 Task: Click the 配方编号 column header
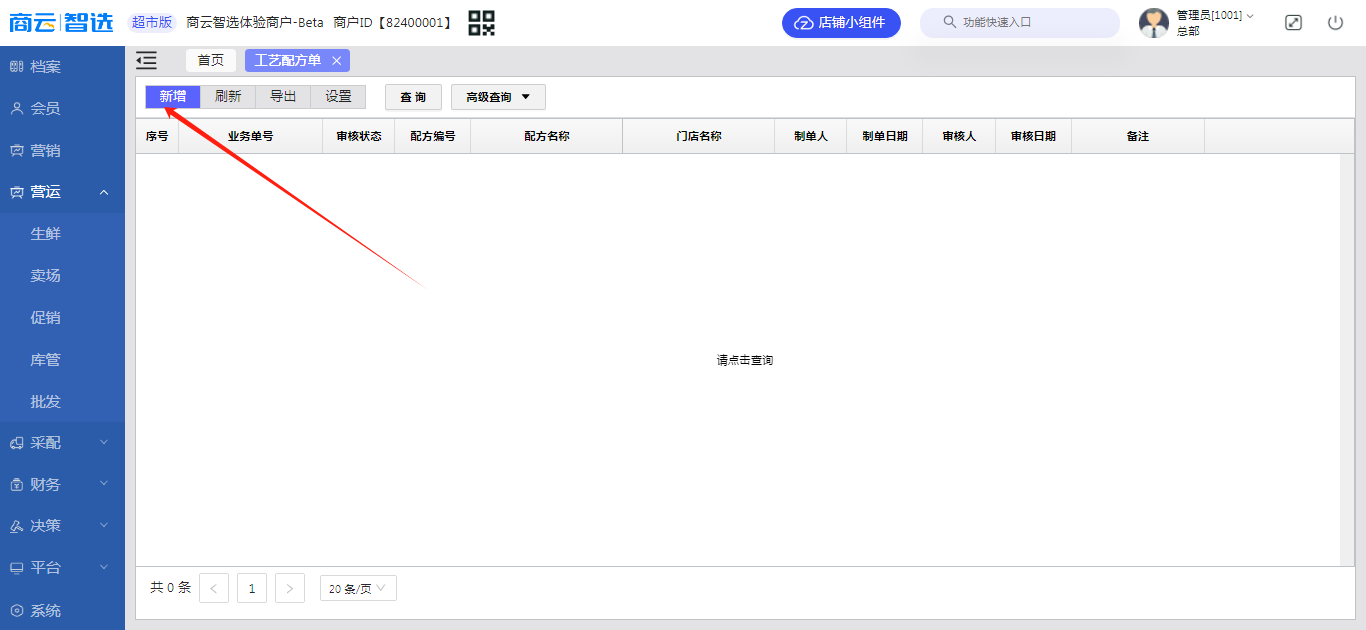(x=433, y=136)
